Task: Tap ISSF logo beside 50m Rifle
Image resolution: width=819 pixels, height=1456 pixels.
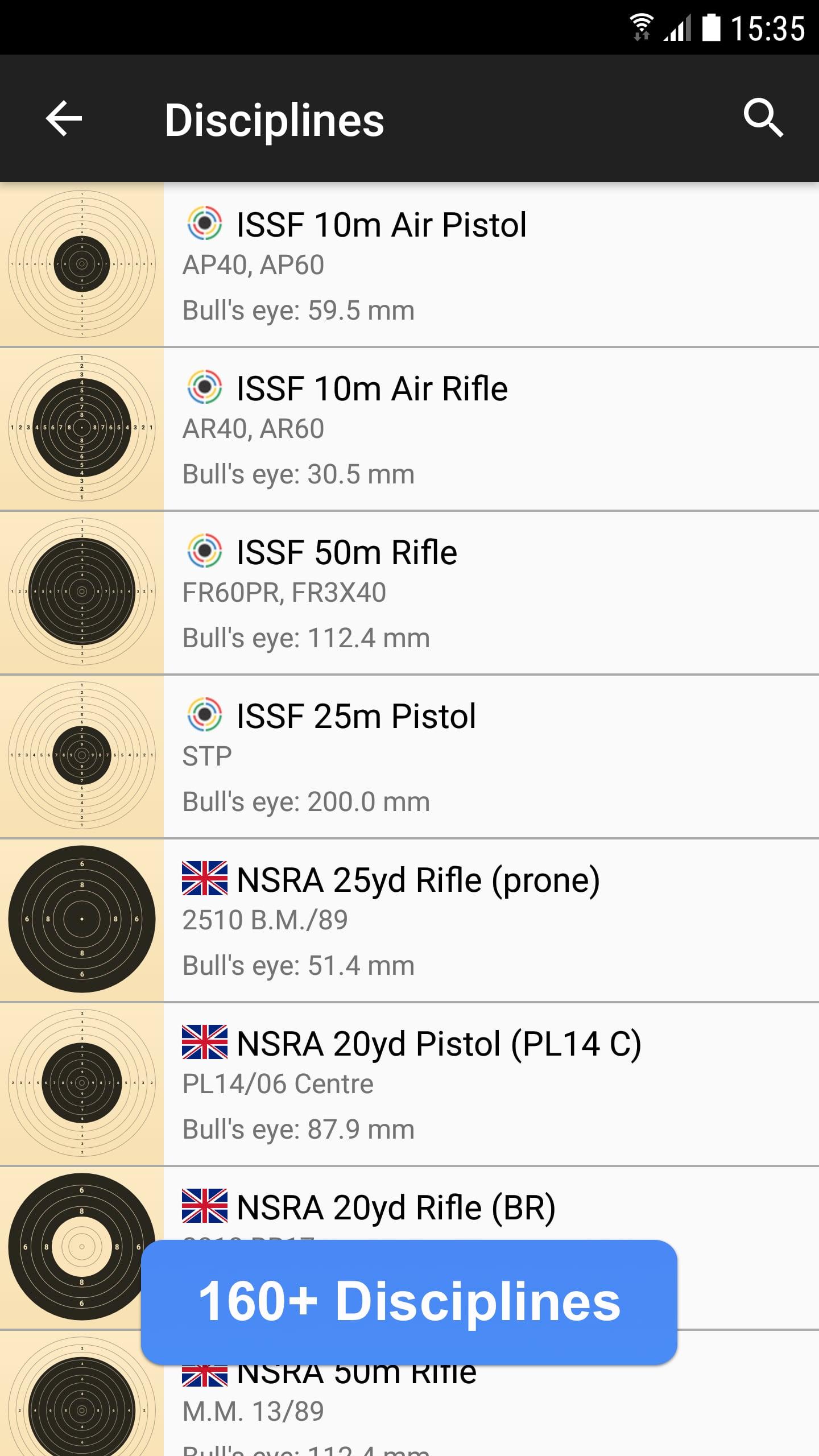Action: click(205, 551)
